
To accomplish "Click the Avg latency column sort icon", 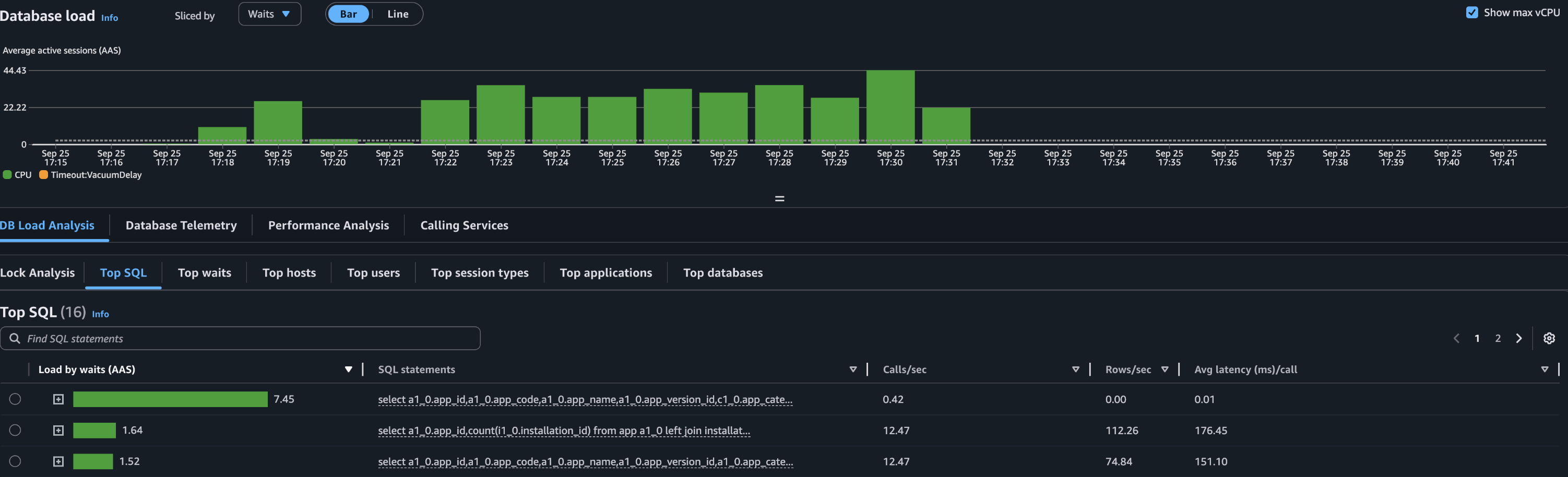I will point(1545,369).
